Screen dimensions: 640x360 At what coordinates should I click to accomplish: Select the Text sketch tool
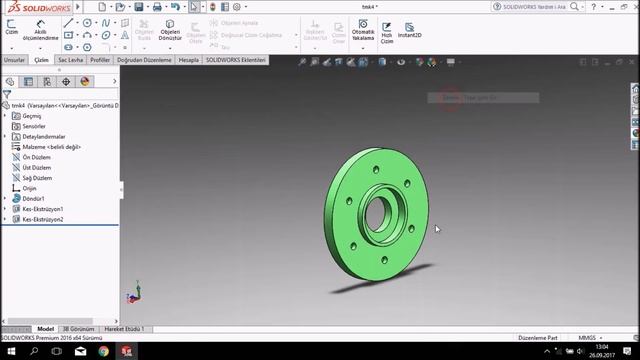pos(125,35)
